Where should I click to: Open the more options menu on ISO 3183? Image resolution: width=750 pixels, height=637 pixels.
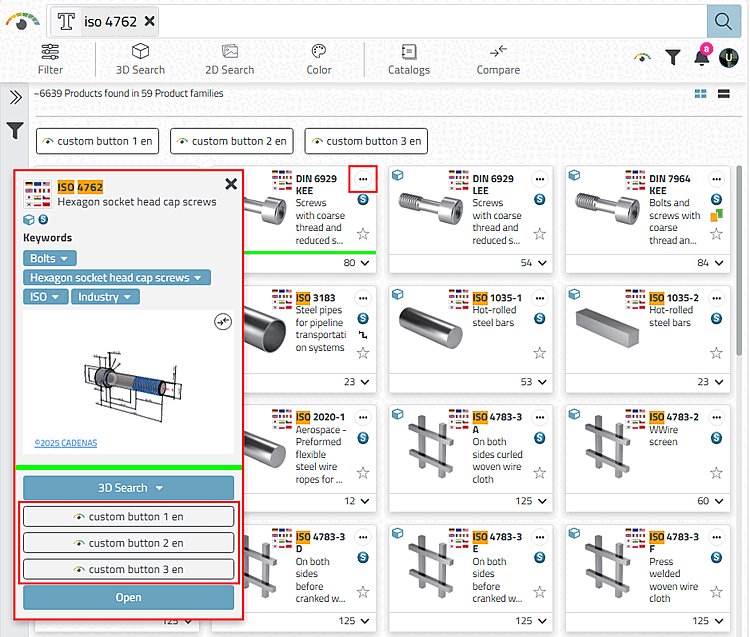click(x=363, y=298)
